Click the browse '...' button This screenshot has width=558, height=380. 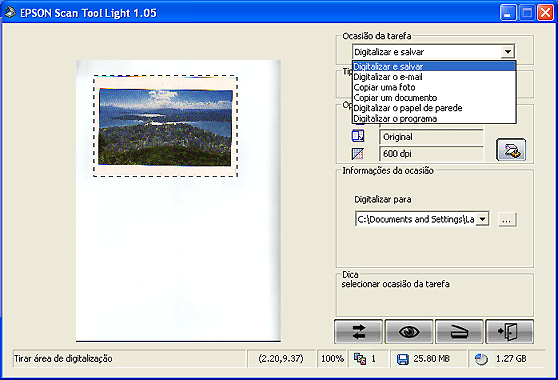tap(507, 220)
